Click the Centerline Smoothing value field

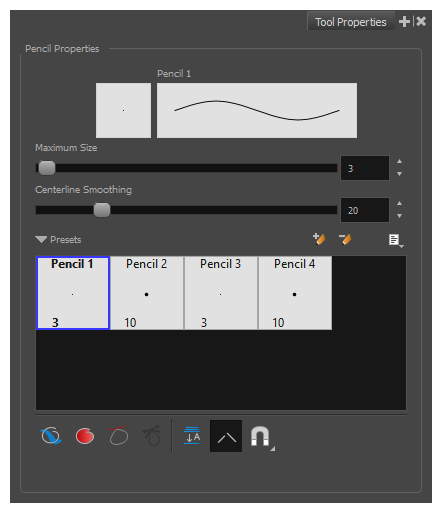point(365,210)
